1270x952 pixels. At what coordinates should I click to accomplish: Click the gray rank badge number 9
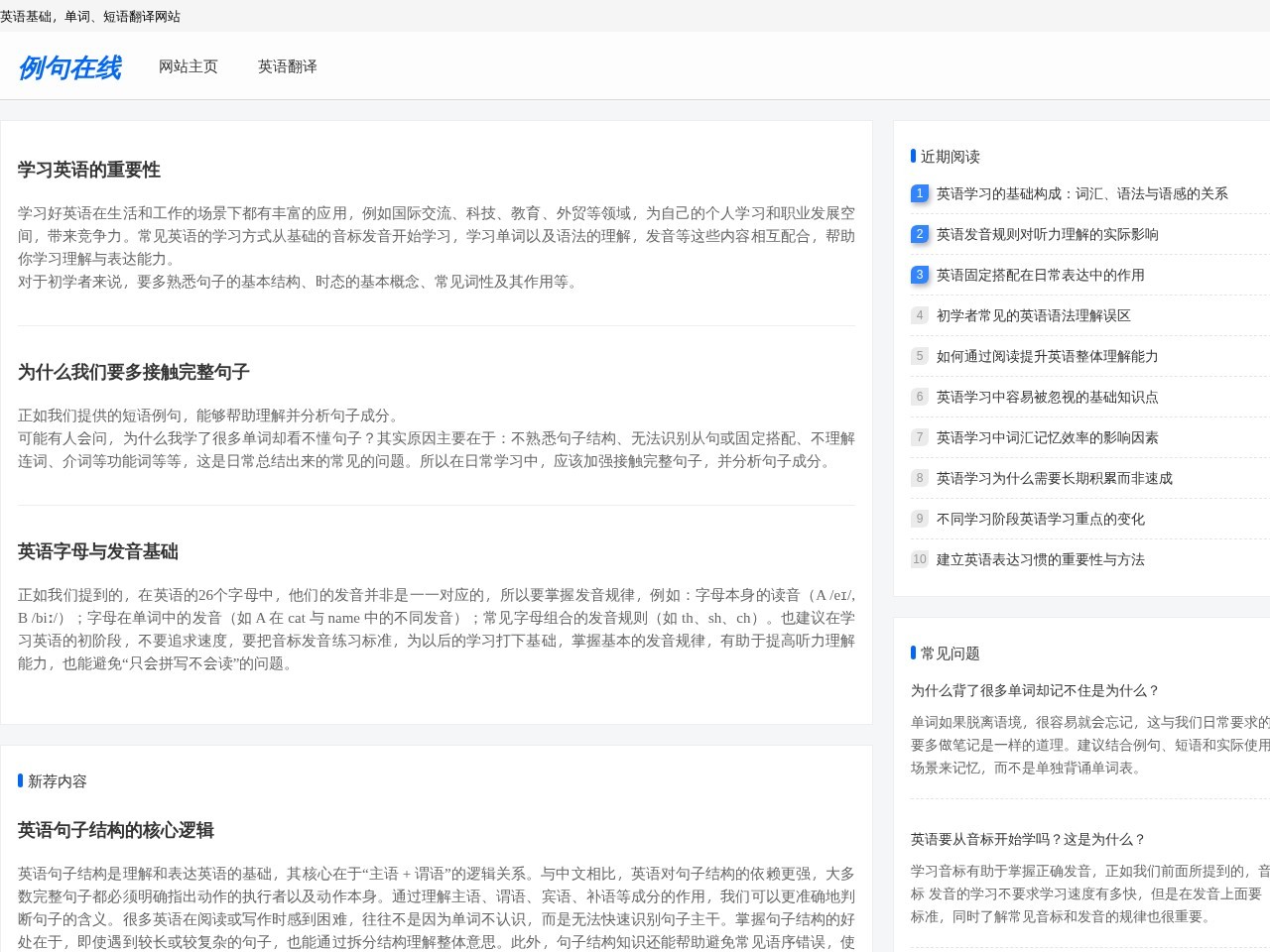click(920, 519)
